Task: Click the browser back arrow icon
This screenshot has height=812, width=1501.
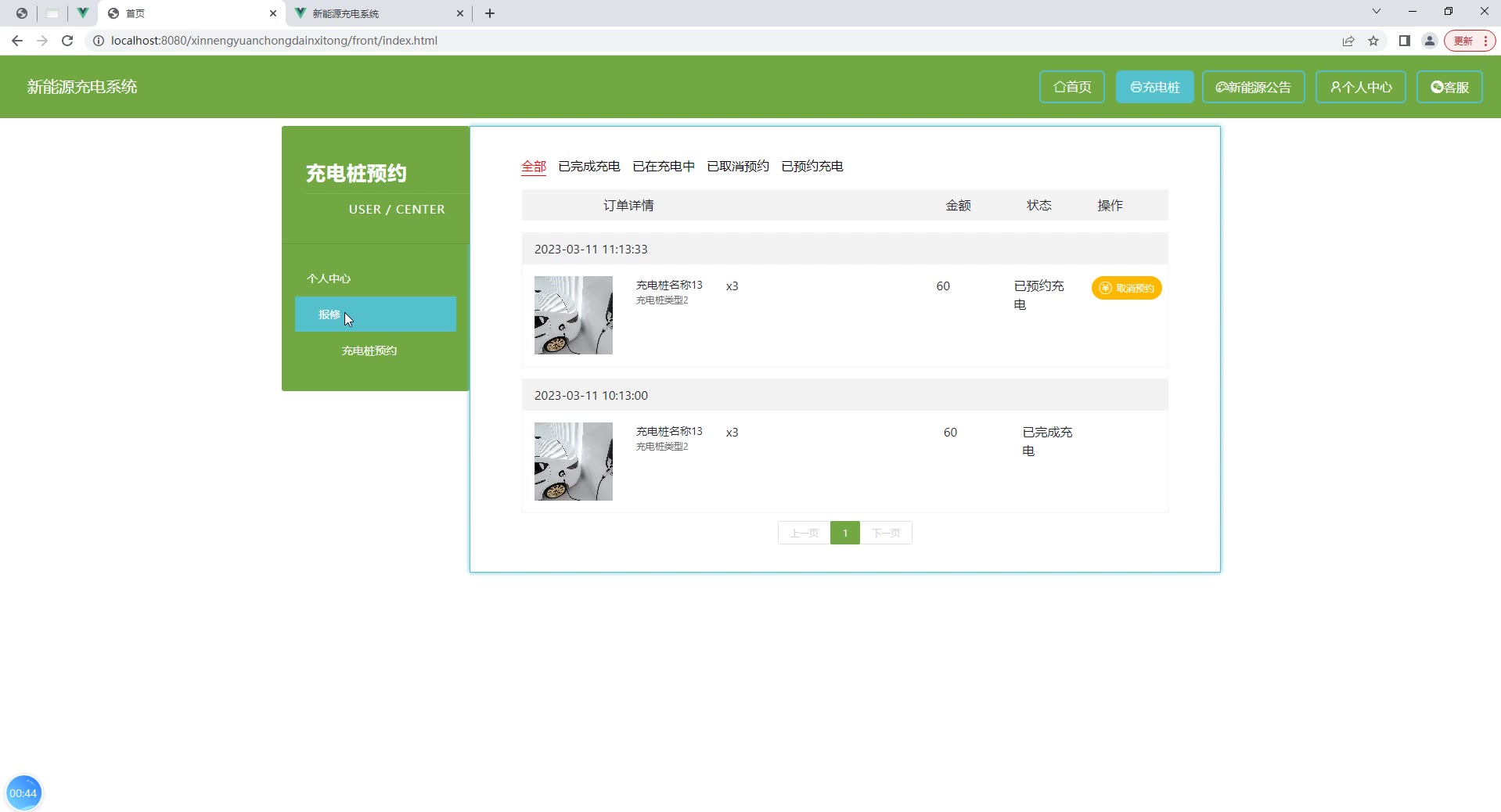Action: click(x=17, y=41)
